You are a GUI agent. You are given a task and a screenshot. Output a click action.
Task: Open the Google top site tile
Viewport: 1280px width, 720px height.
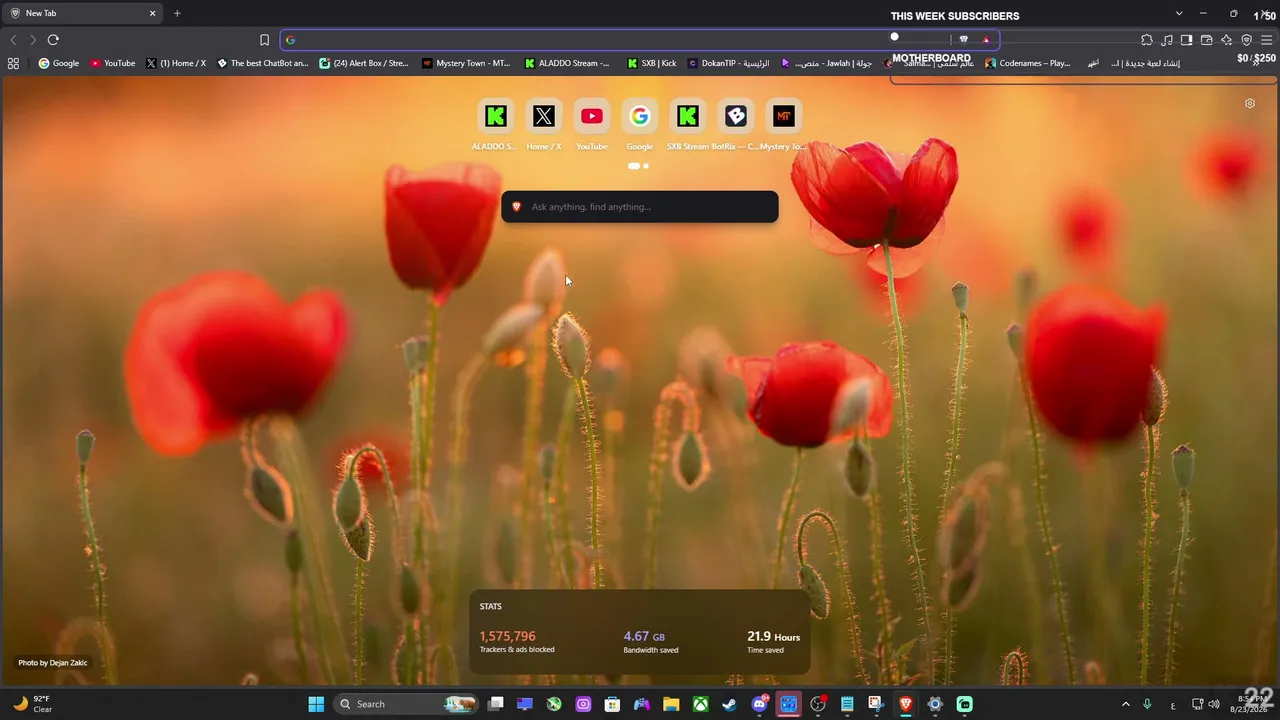pyautogui.click(x=639, y=124)
